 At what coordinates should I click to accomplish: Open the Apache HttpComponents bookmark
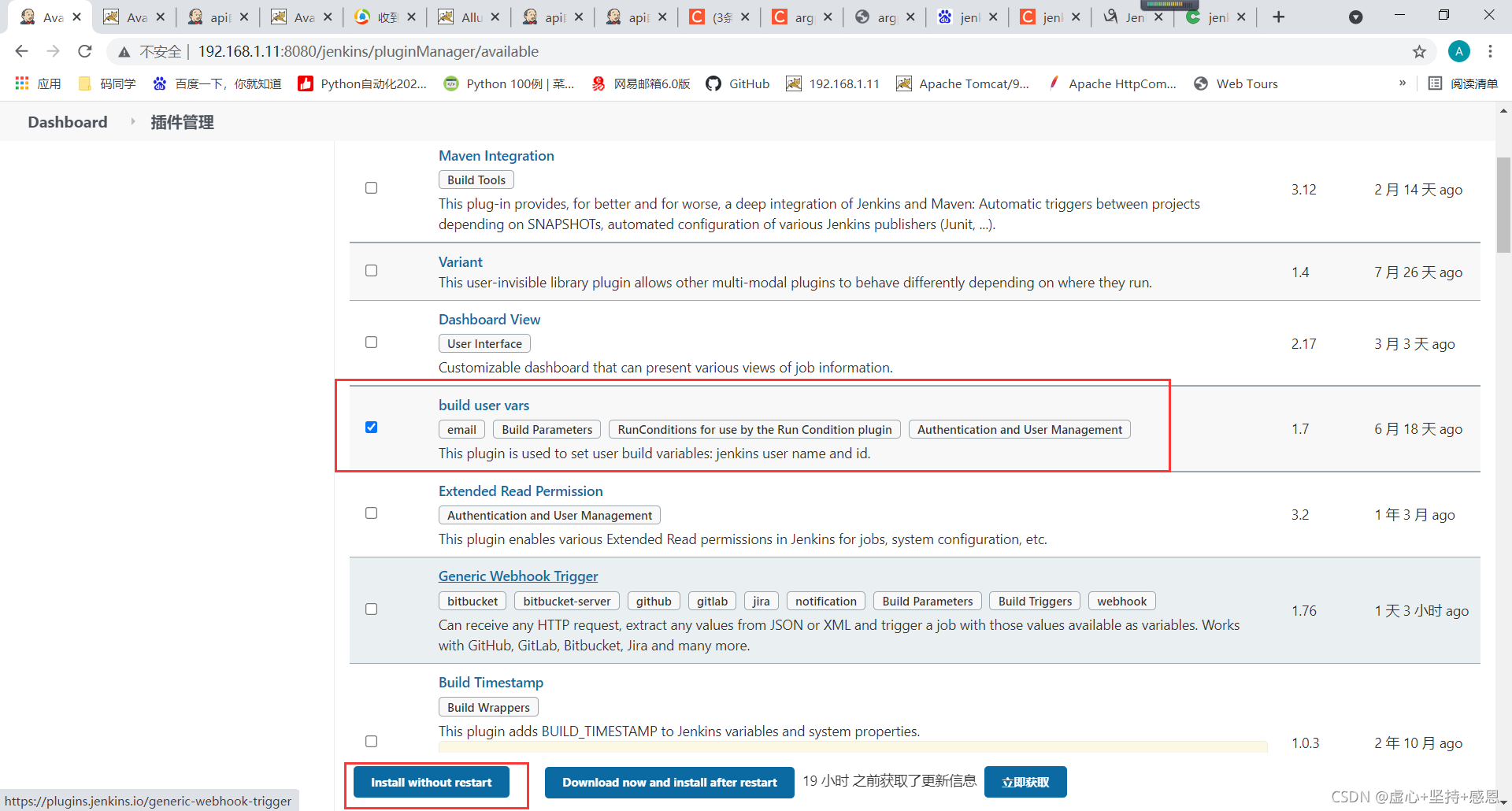tap(1111, 83)
